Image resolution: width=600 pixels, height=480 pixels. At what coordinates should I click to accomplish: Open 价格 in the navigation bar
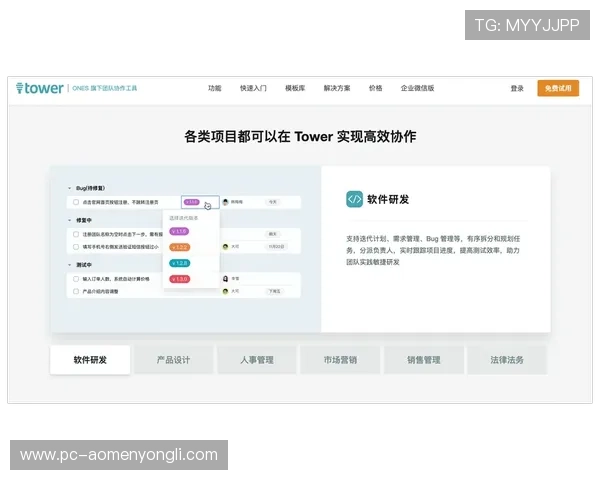[x=375, y=88]
